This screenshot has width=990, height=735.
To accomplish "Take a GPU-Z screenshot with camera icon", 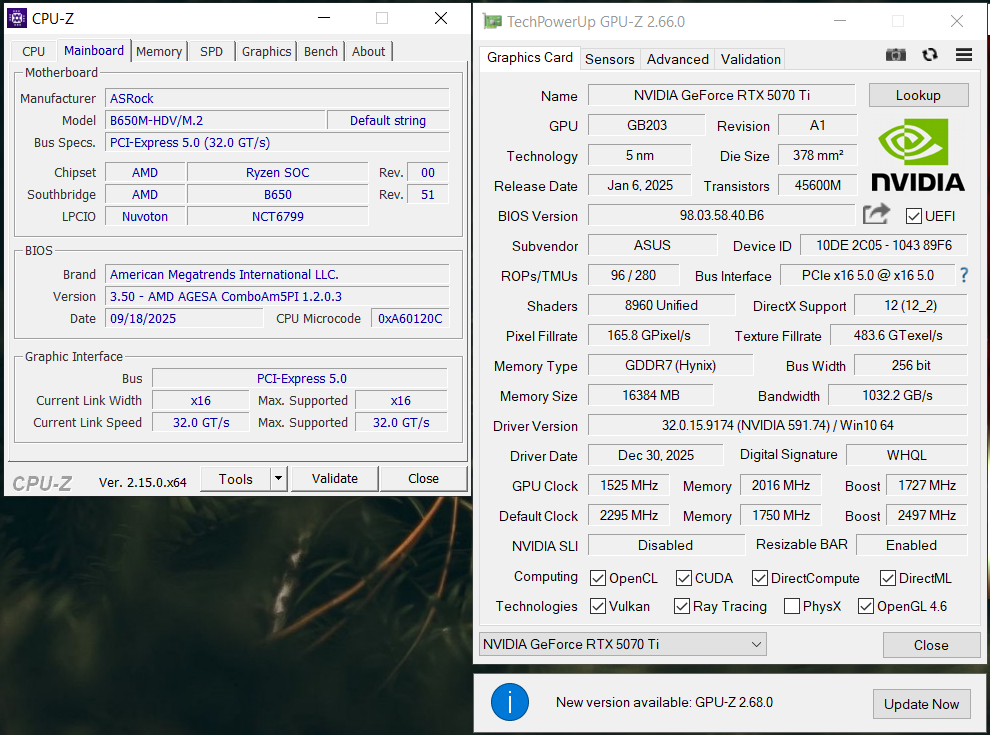I will click(x=895, y=55).
